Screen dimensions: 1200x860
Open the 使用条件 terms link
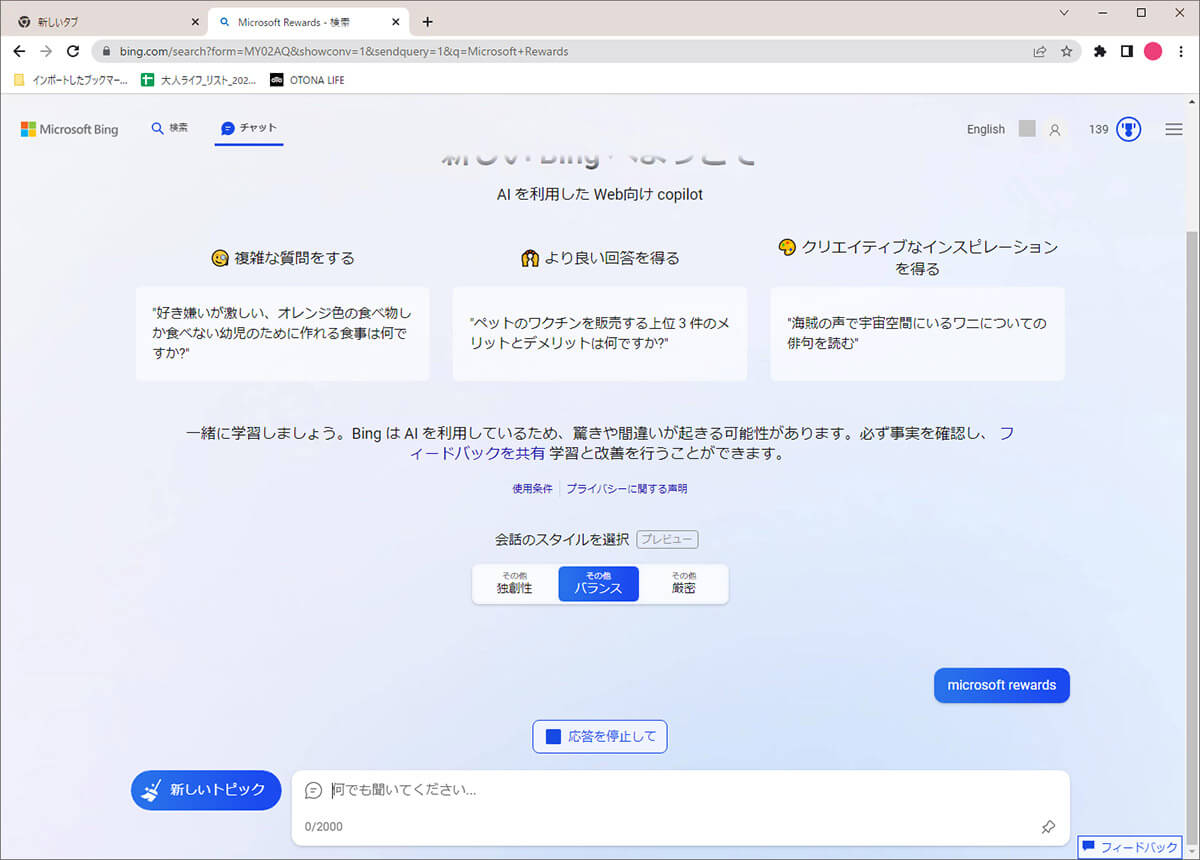pos(532,489)
